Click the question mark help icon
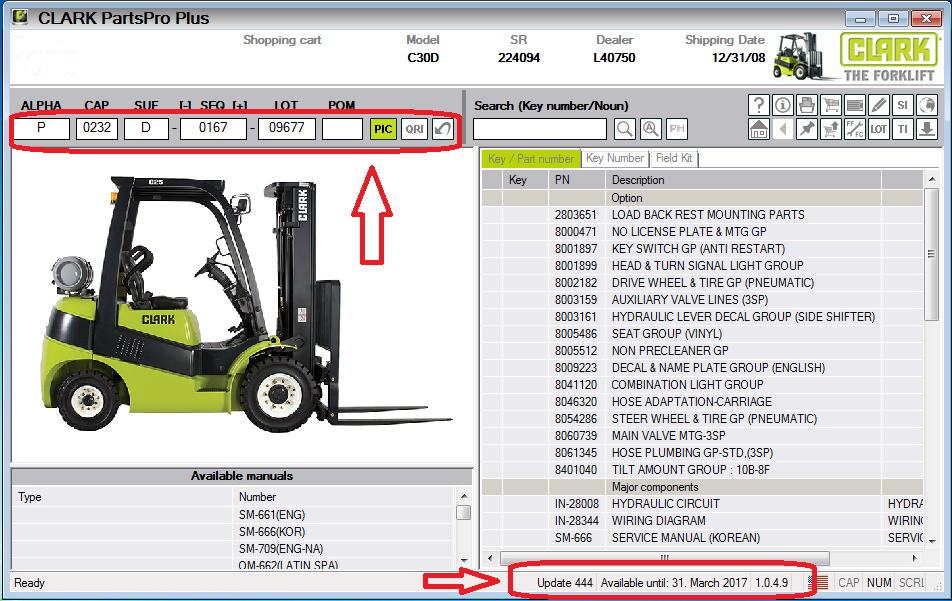952x601 pixels. tap(758, 105)
